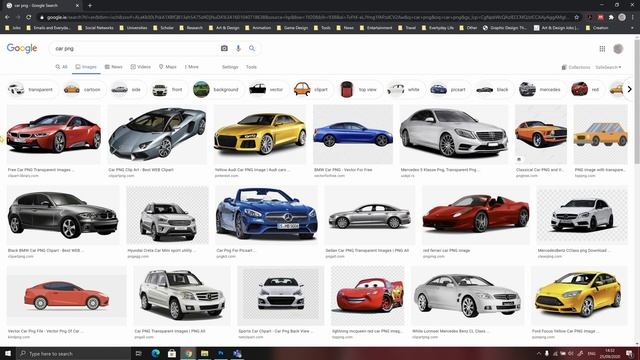Screen dimensions: 640x360
Task: Open search Tools
Action: point(251,67)
